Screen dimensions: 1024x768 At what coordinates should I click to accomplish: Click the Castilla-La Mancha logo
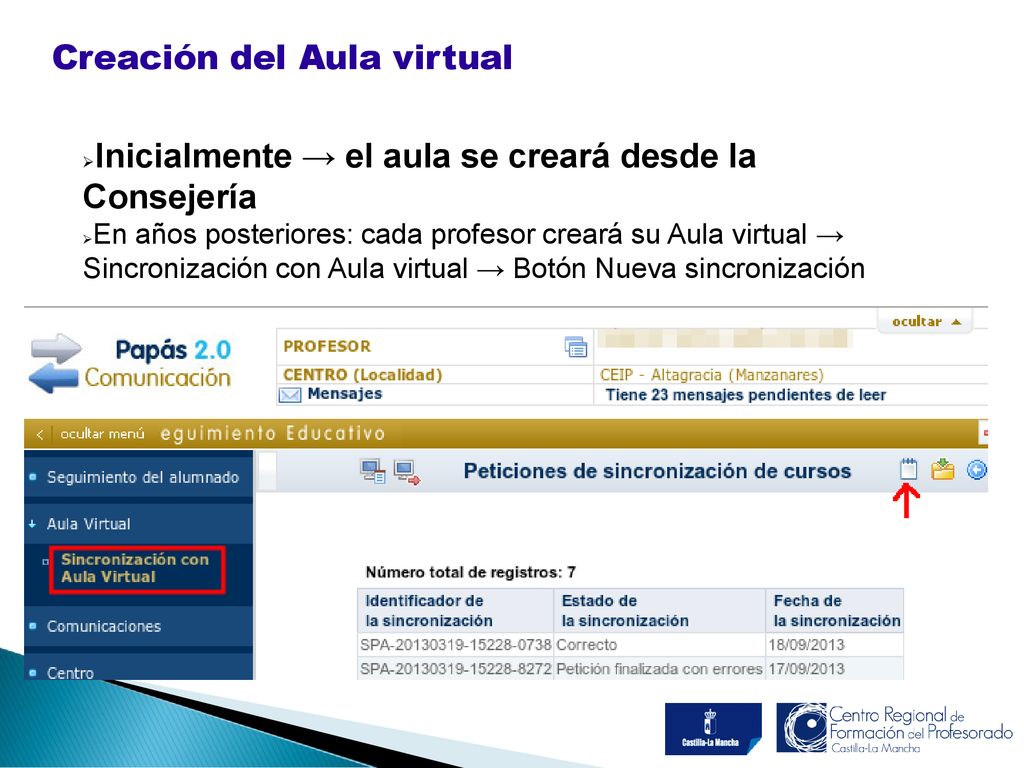pyautogui.click(x=713, y=728)
